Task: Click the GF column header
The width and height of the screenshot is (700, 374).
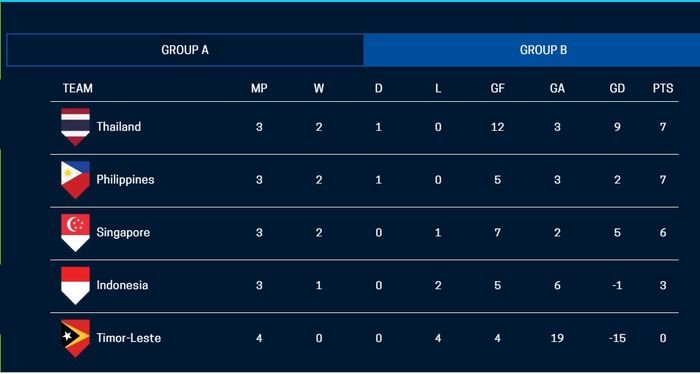Action: pos(497,88)
